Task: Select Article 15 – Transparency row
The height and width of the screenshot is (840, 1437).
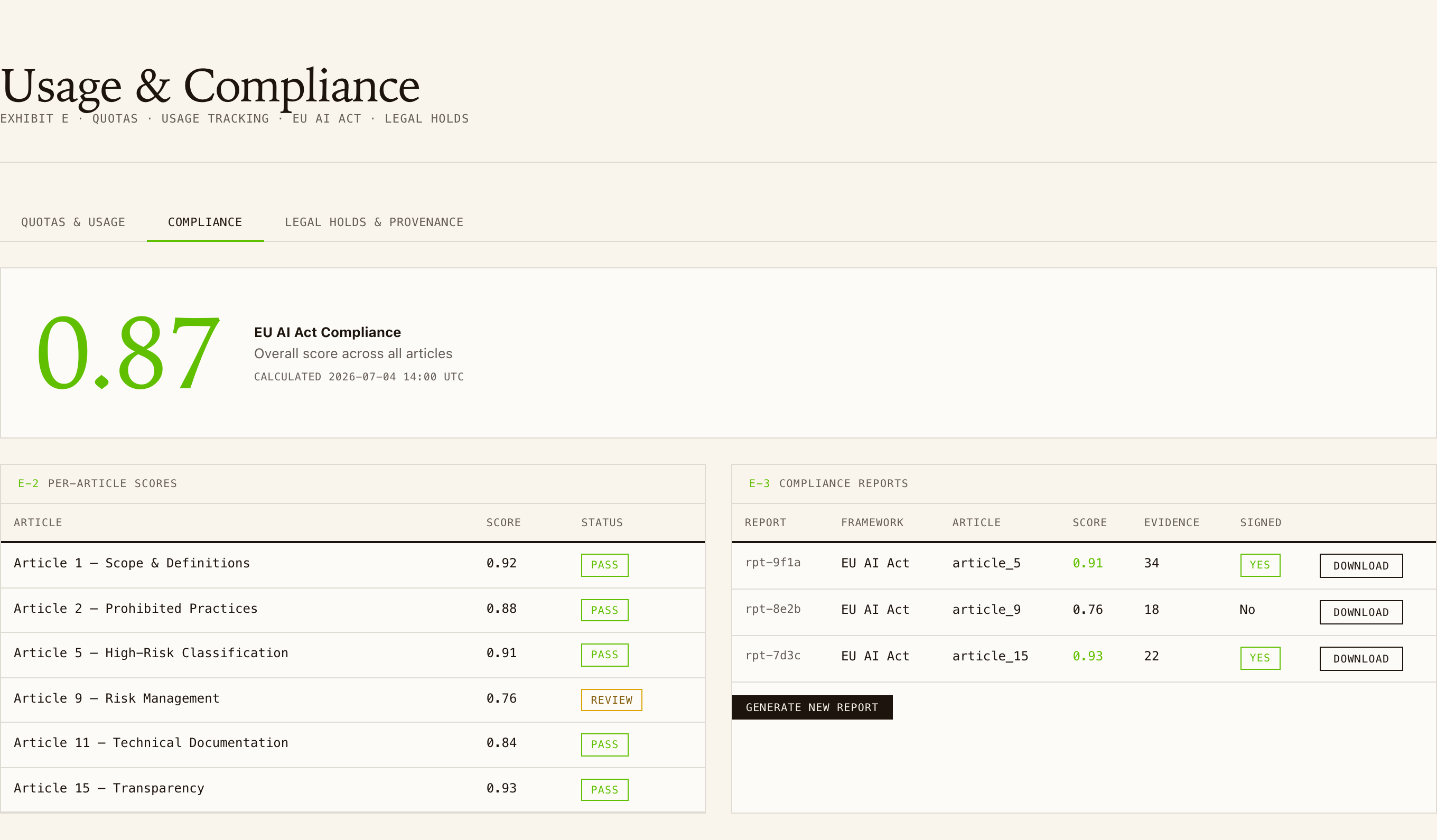Action: coord(352,789)
